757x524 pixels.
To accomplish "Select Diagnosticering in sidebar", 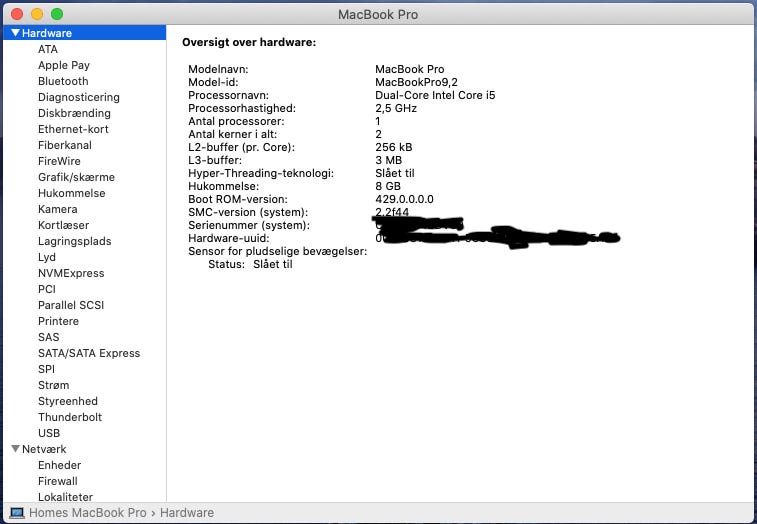I will click(x=79, y=97).
